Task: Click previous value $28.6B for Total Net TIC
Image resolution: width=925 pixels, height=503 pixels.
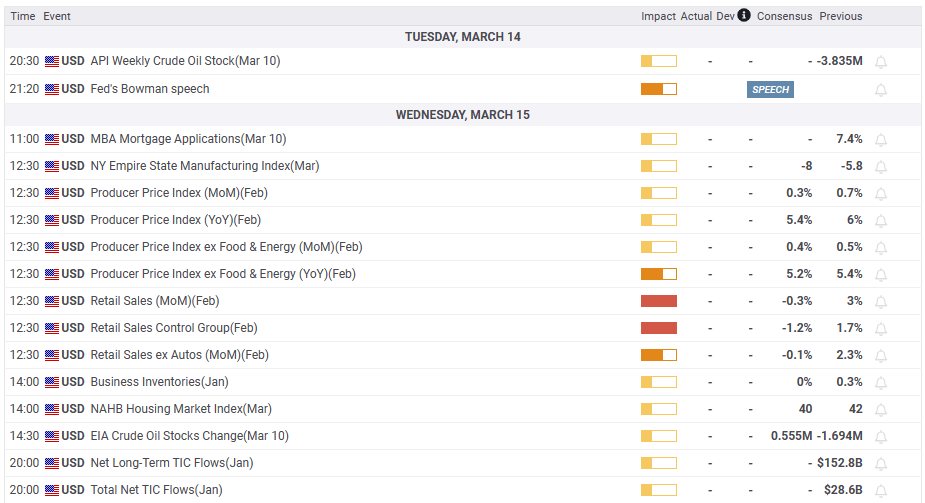Action: tap(844, 490)
